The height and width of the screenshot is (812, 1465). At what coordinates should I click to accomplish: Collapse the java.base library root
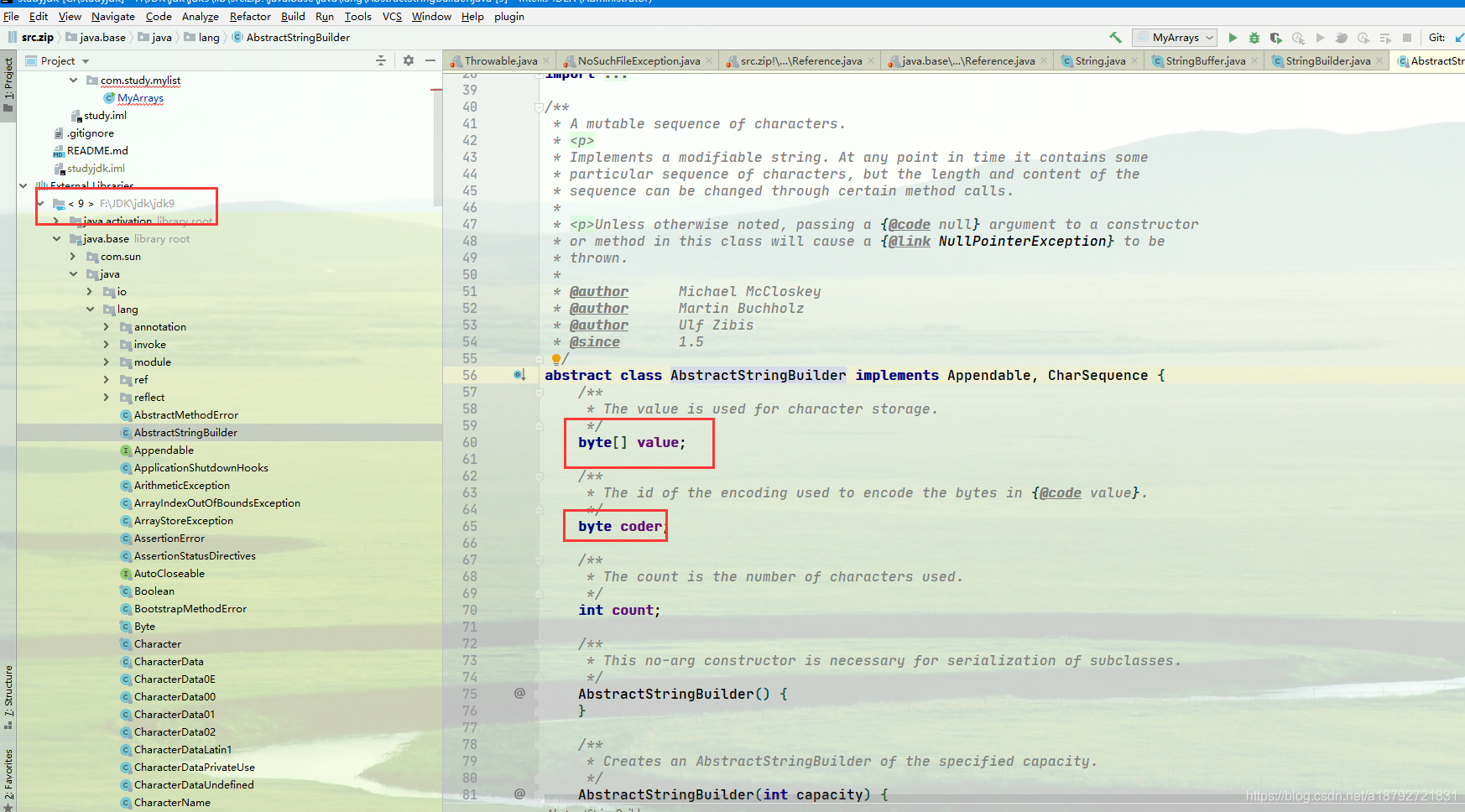(57, 239)
